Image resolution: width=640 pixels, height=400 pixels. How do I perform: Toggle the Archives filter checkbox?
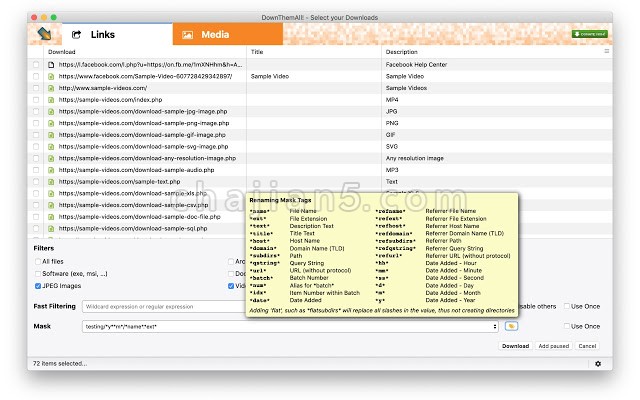coord(231,261)
